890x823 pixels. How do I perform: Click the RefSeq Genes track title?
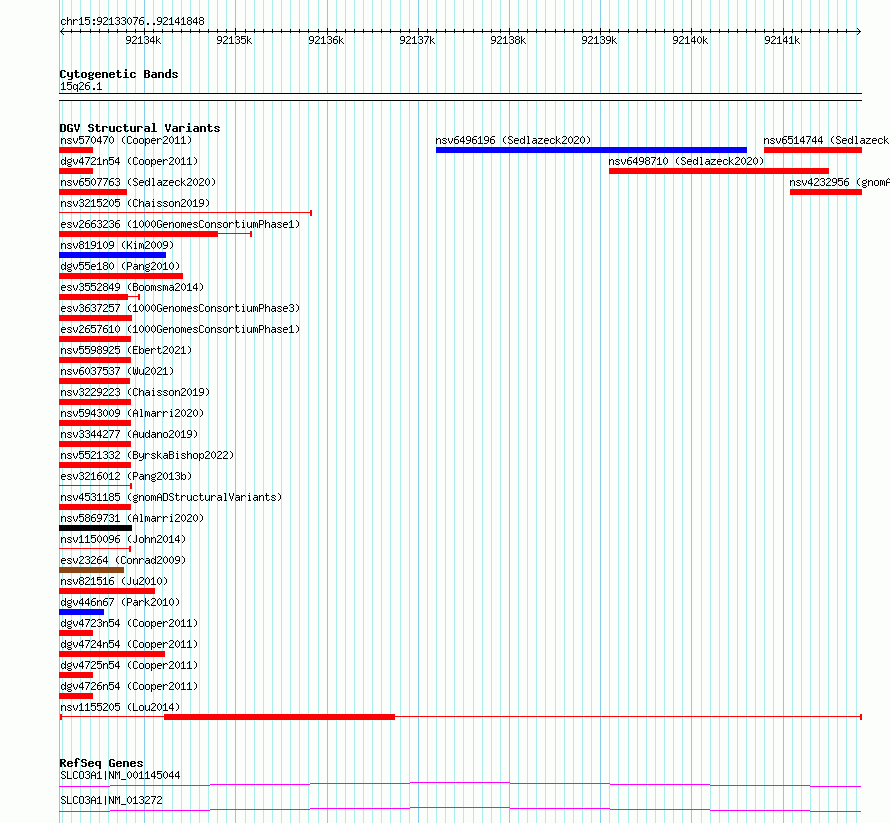[x=101, y=763]
